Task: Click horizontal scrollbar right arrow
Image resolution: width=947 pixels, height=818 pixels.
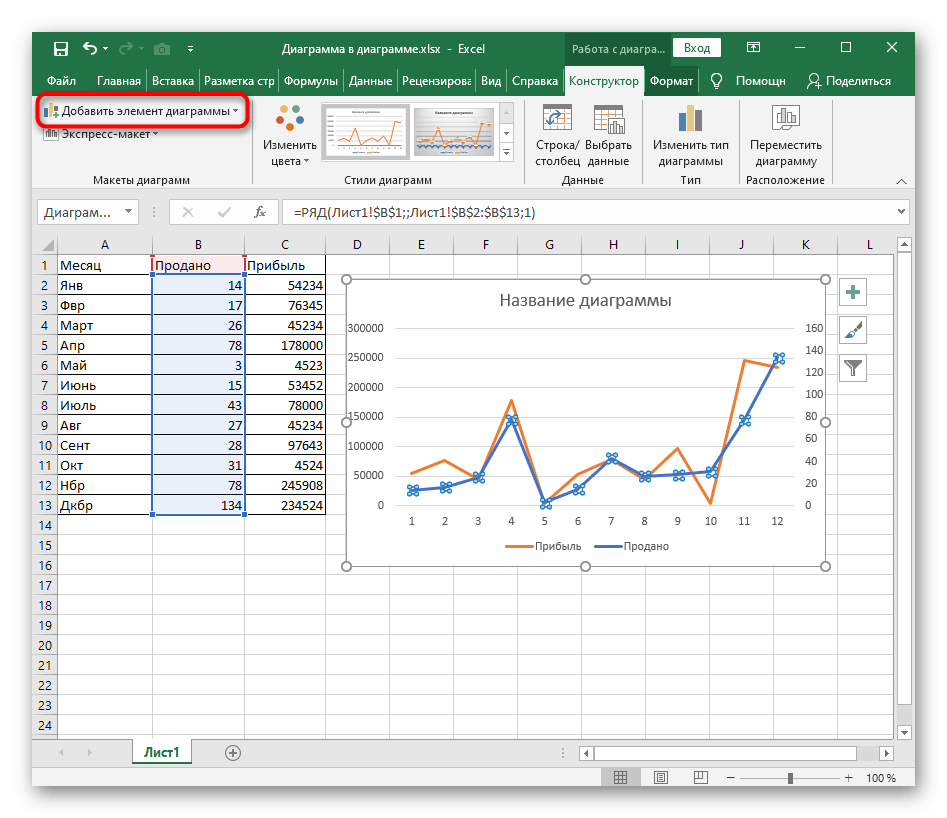Action: (887, 753)
